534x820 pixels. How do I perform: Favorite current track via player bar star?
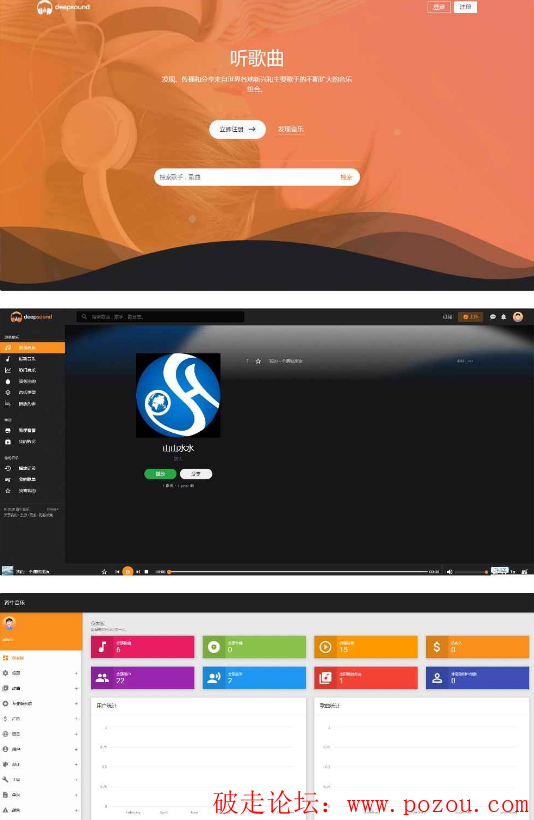[x=104, y=572]
